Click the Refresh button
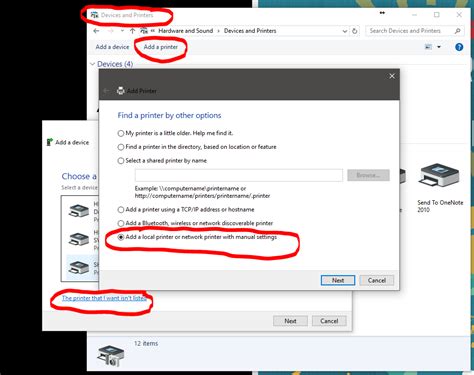 coord(355,31)
